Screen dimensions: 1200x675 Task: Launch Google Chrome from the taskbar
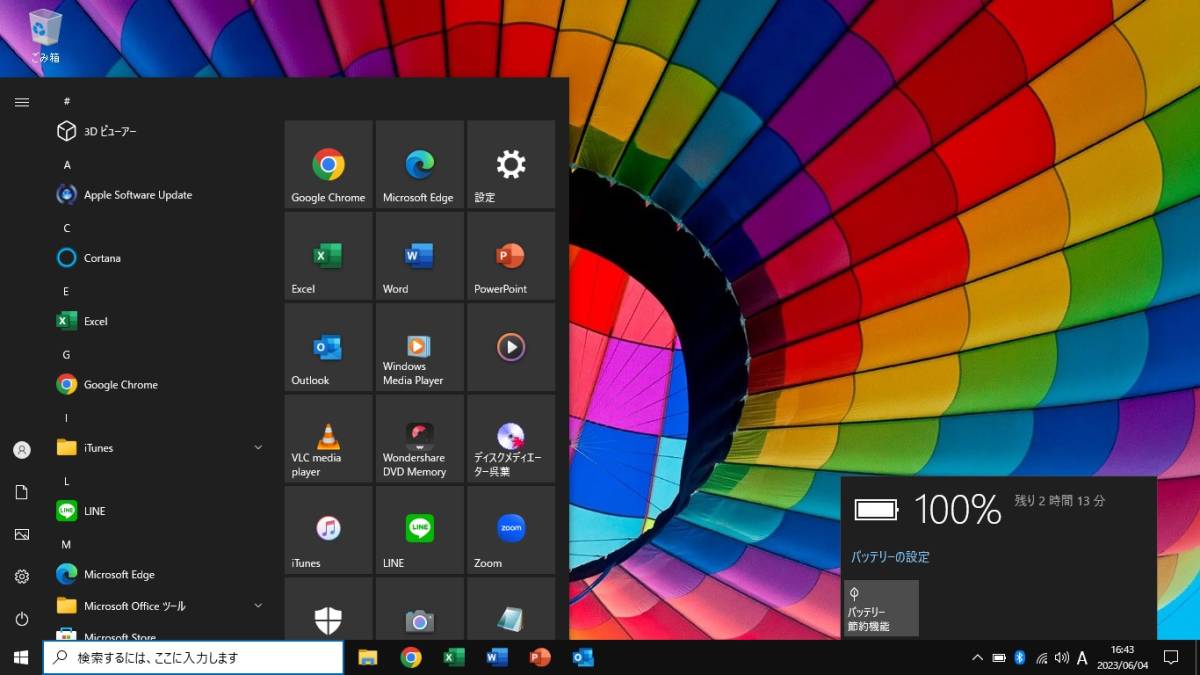click(x=411, y=657)
